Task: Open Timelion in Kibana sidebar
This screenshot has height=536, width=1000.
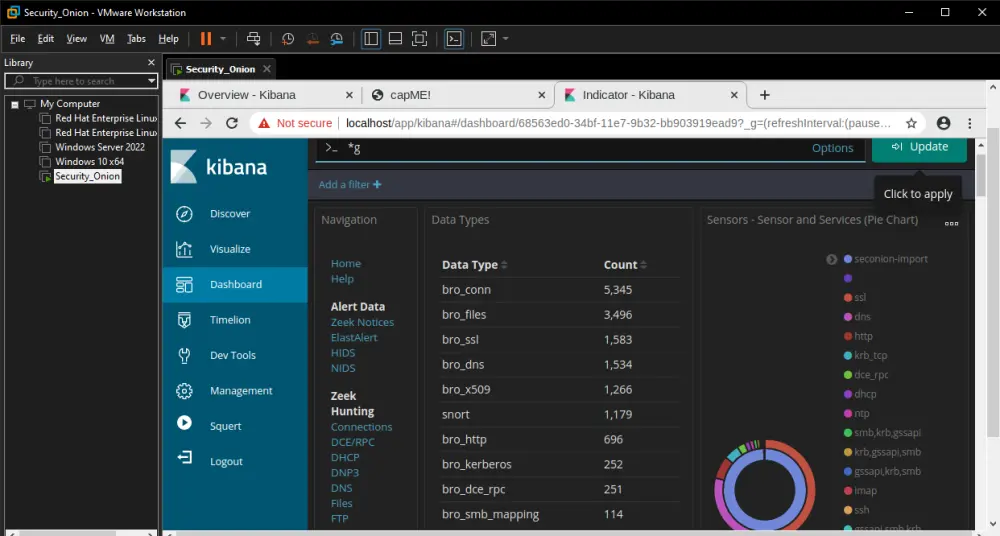Action: tap(235, 320)
